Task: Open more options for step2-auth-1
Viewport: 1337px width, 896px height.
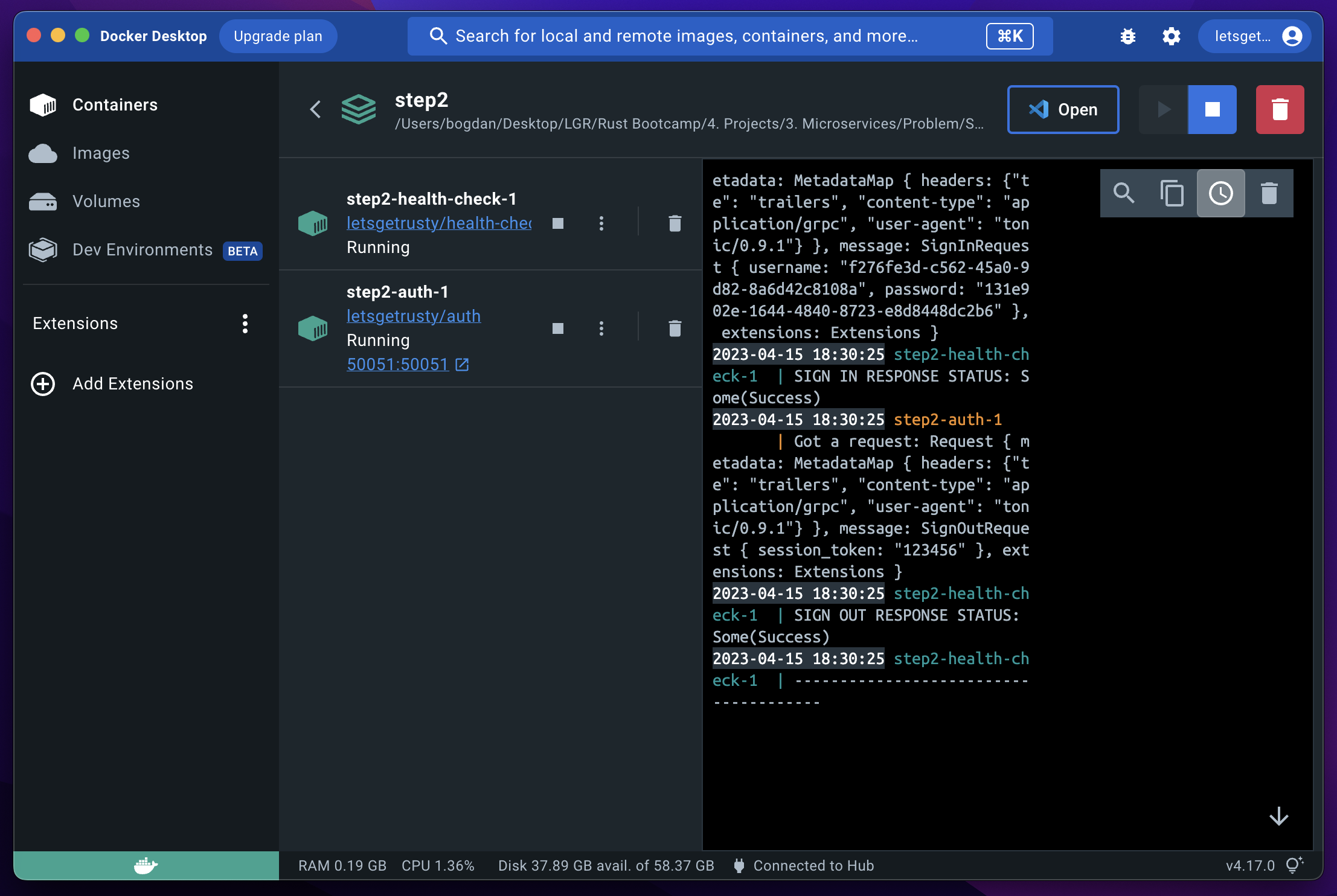Action: (x=601, y=328)
